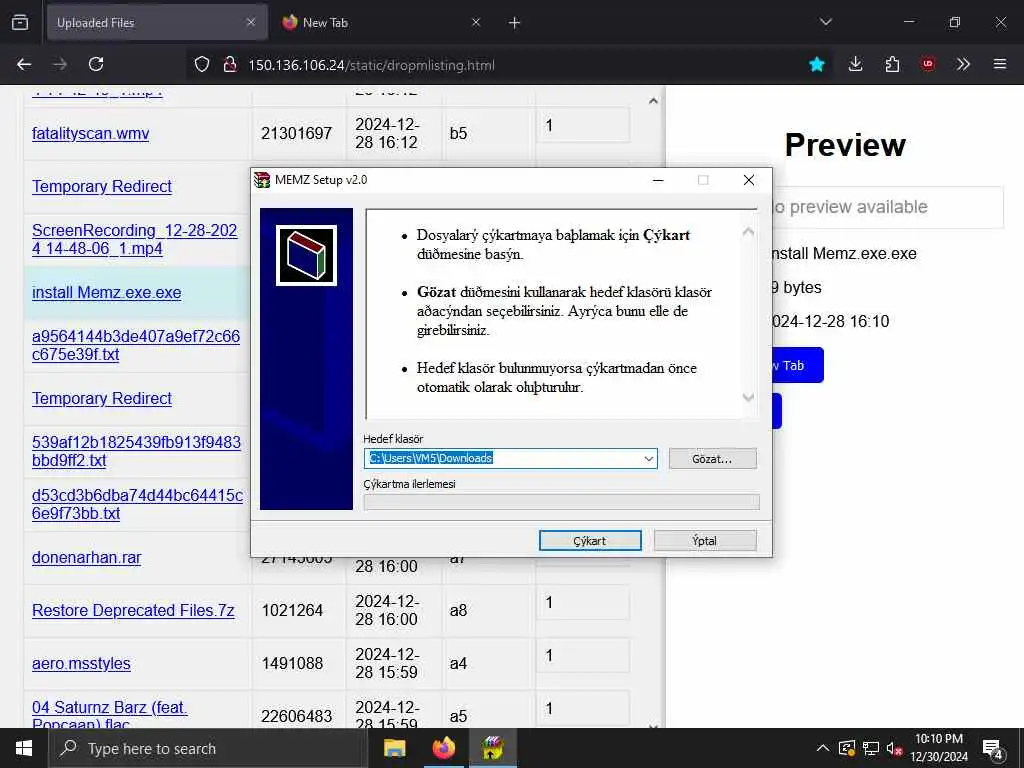This screenshot has height=768, width=1024.
Task: Click the Gözat... browse button
Action: click(712, 458)
